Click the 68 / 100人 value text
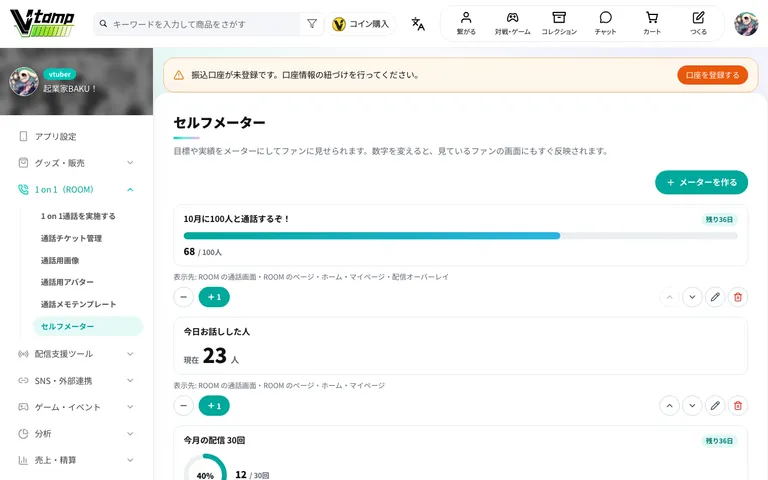This screenshot has width=768, height=480. [x=202, y=252]
